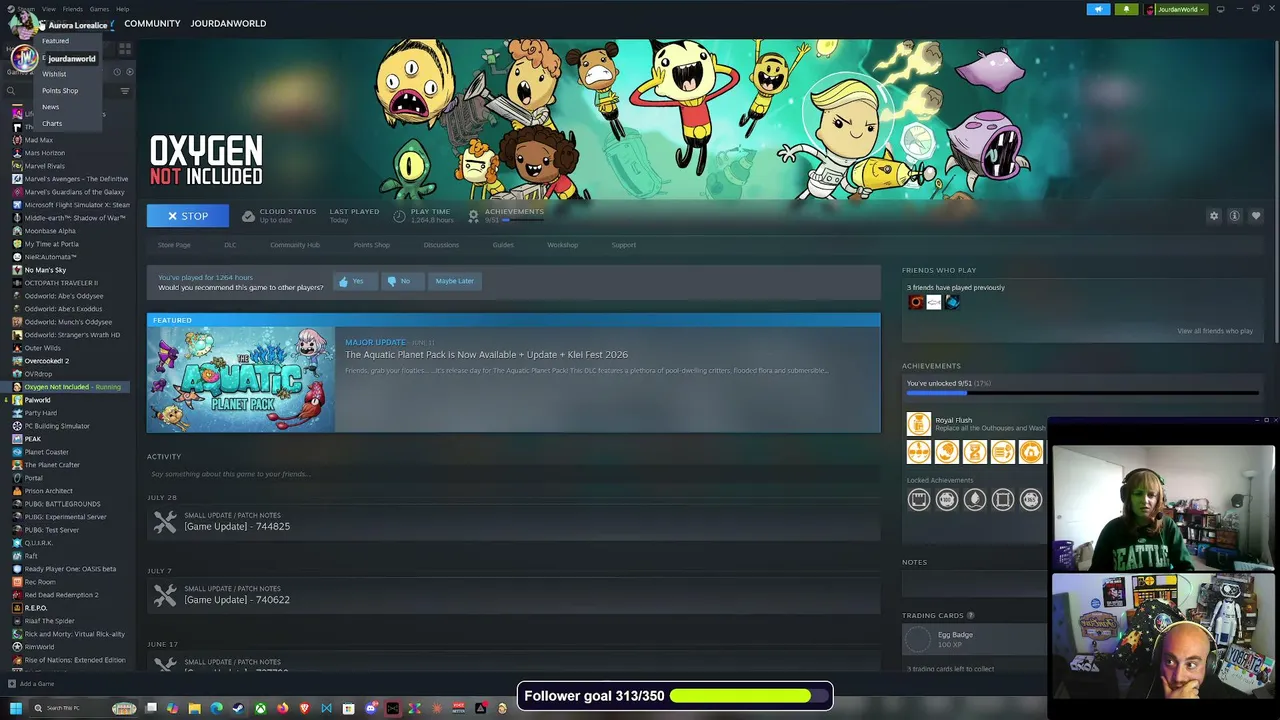Open the Community Hub tab
The height and width of the screenshot is (720, 1280).
click(295, 245)
